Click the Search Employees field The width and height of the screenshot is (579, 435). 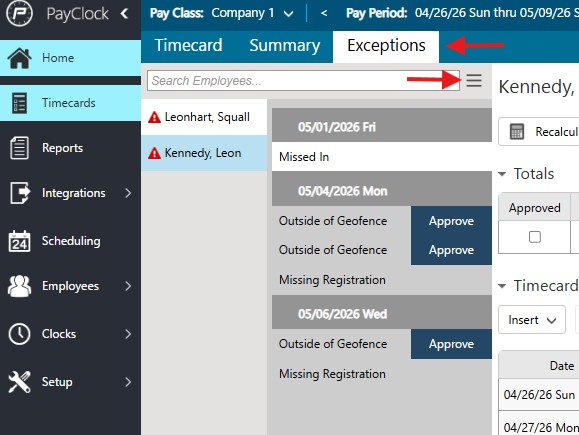pyautogui.click(x=303, y=81)
